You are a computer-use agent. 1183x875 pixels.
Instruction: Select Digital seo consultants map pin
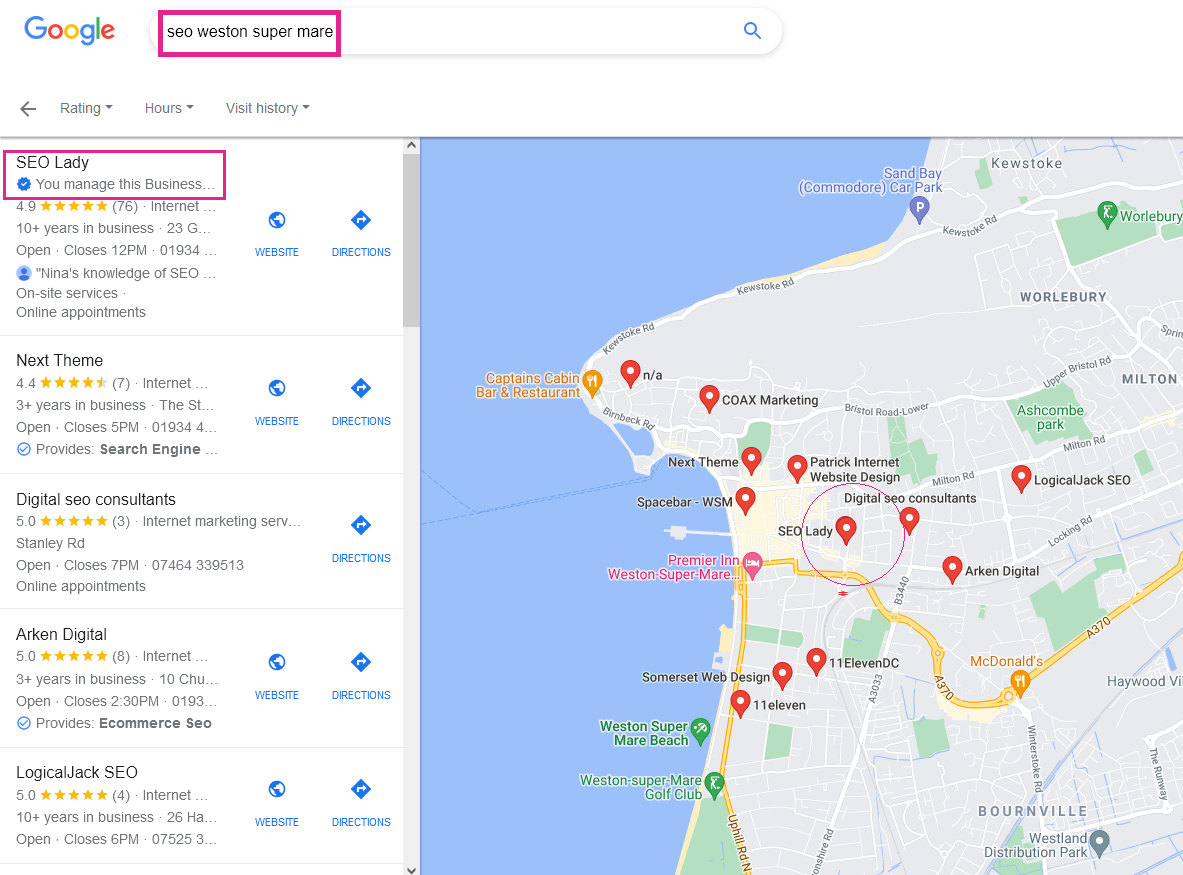tap(909, 519)
